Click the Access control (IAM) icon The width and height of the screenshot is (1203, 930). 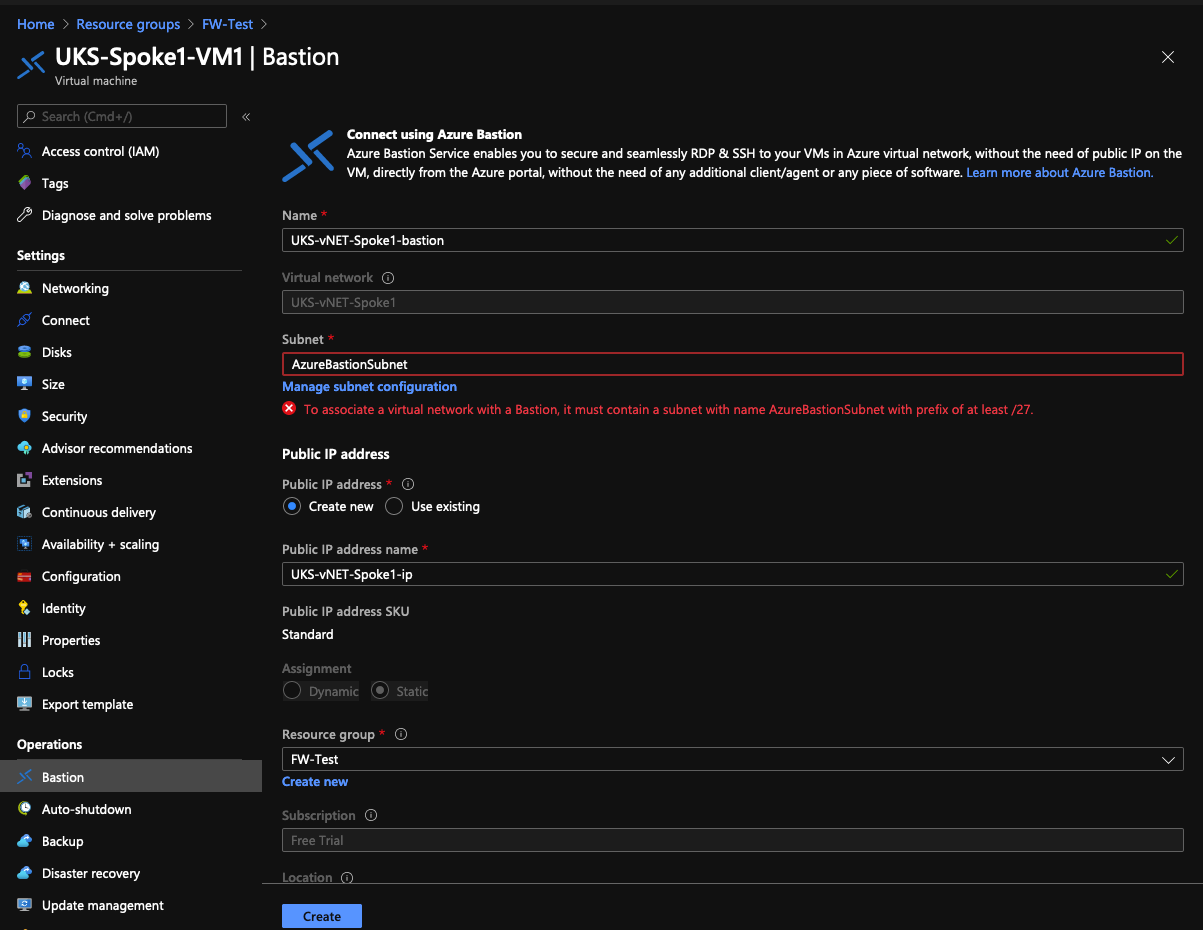[x=25, y=151]
